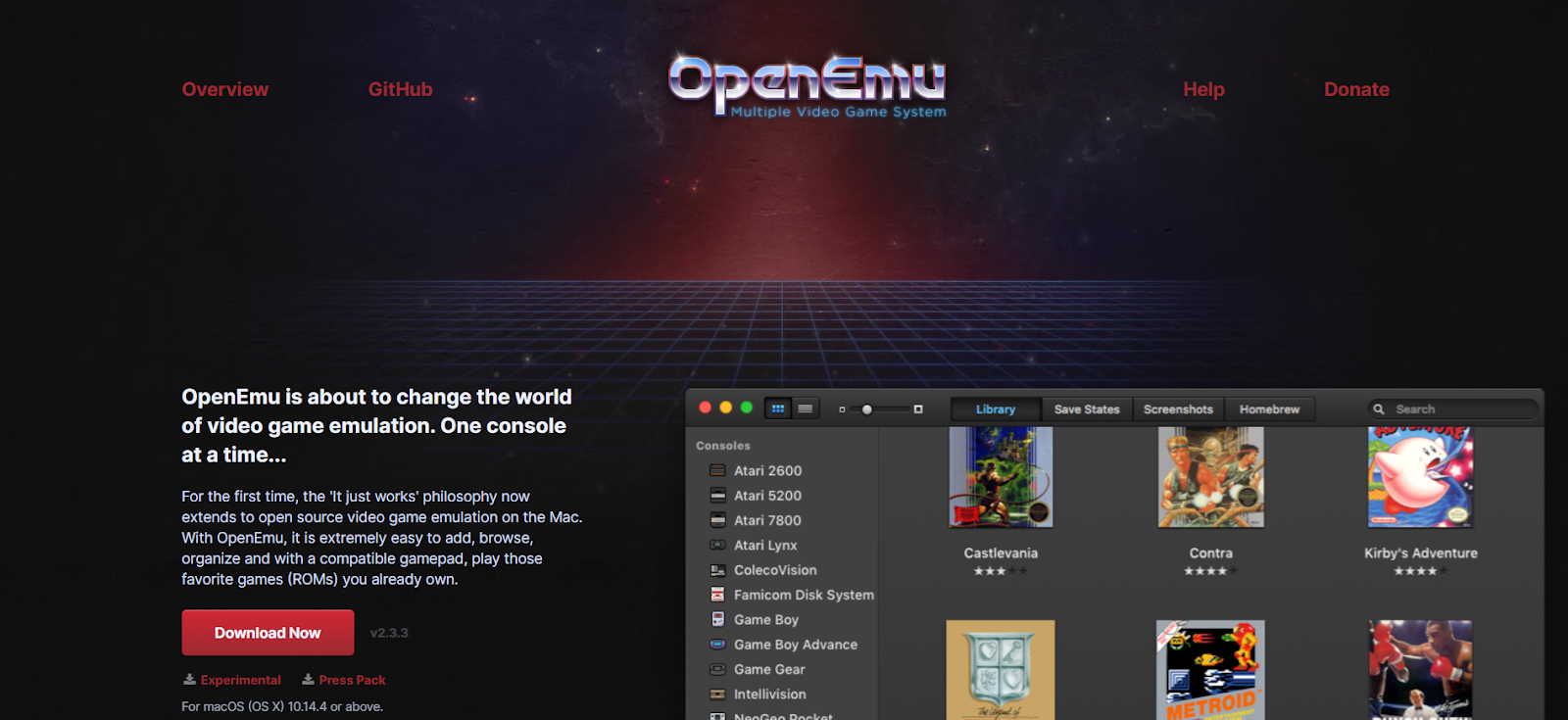Open the Kirby's Adventure box art
Image resolution: width=1568 pixels, height=720 pixels.
[1421, 477]
